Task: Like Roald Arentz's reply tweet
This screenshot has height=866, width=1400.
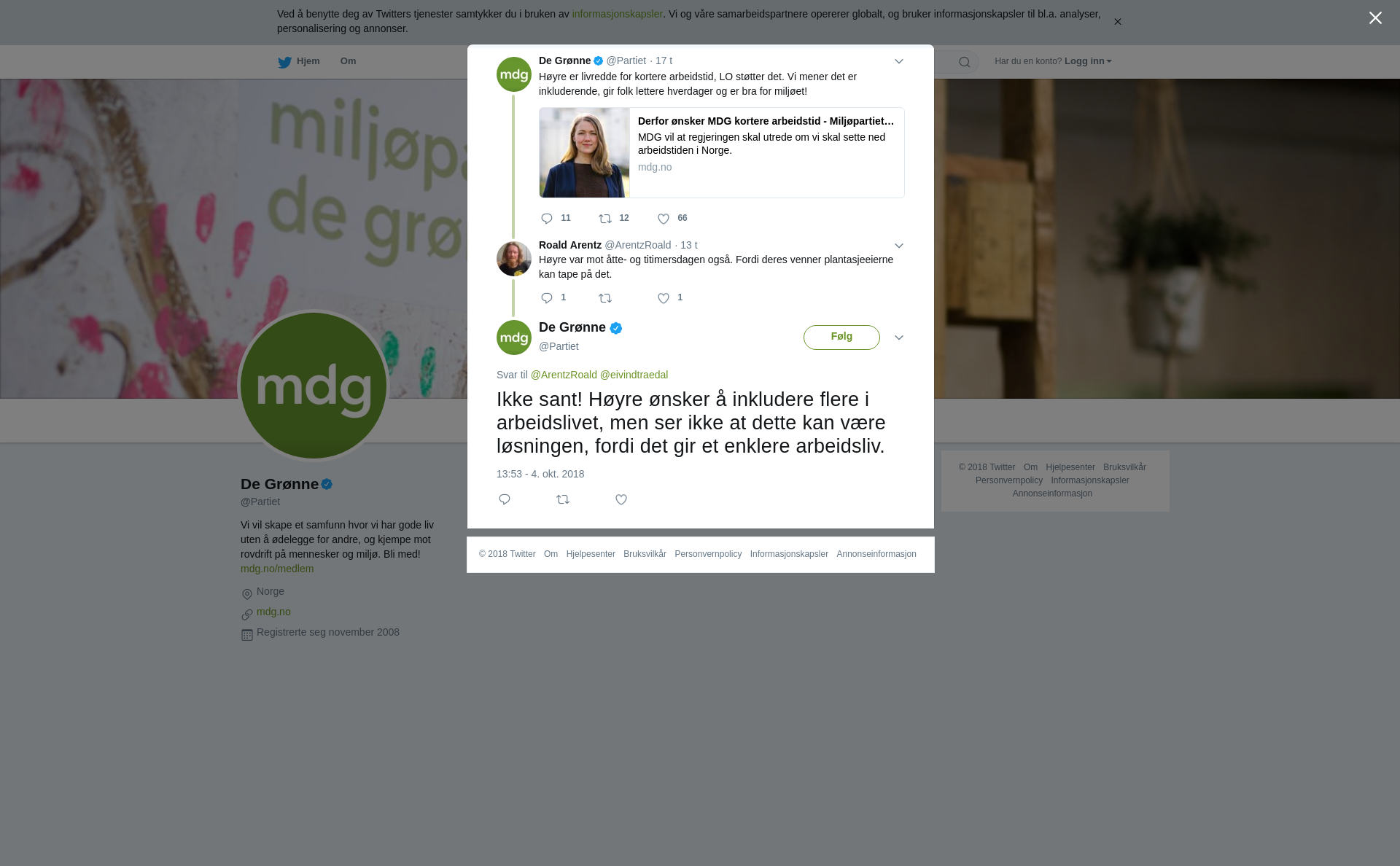Action: tap(664, 298)
